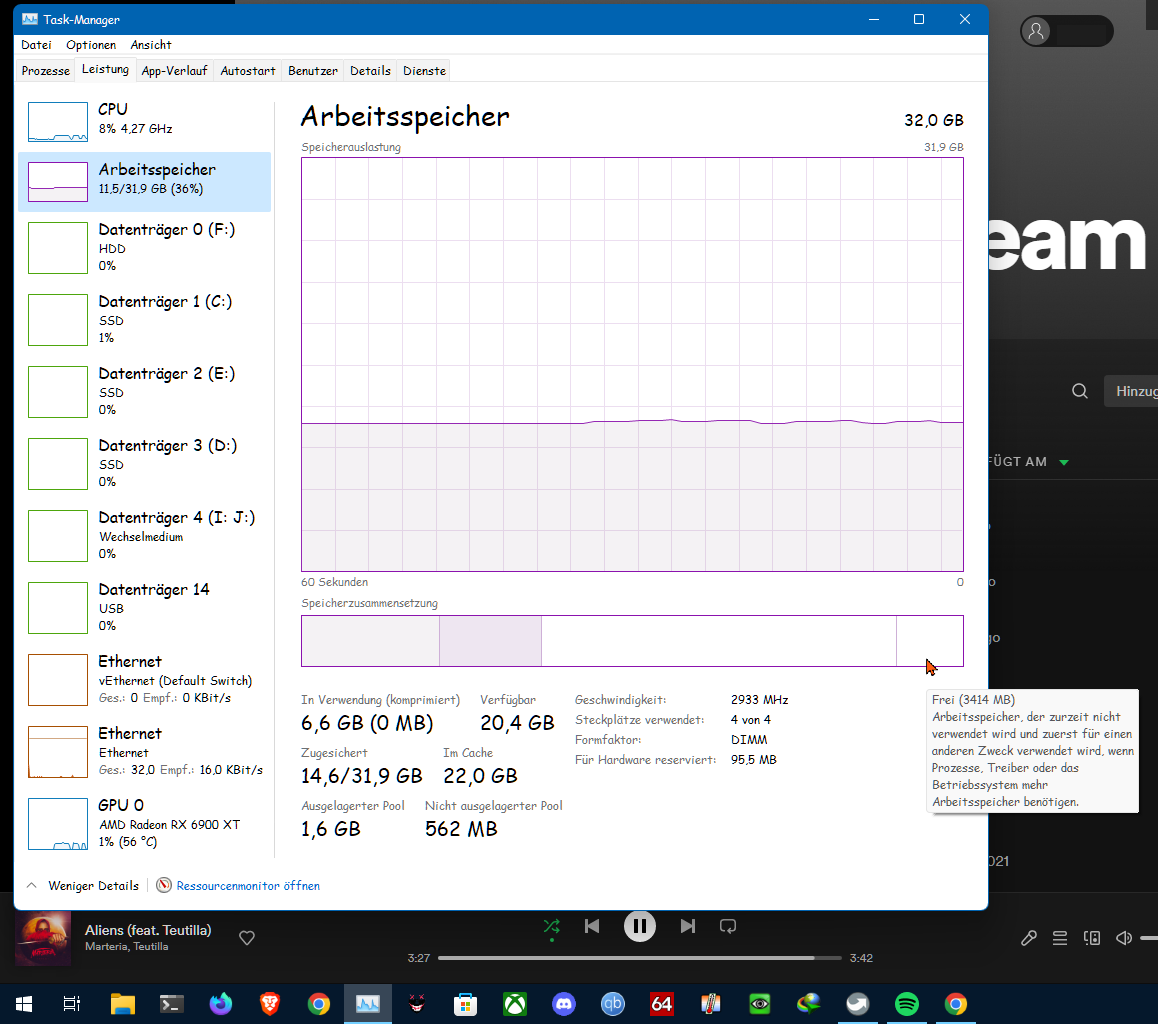Like the song Aliens with heart icon
Viewport: 1158px width, 1024px height.
[x=247, y=938]
